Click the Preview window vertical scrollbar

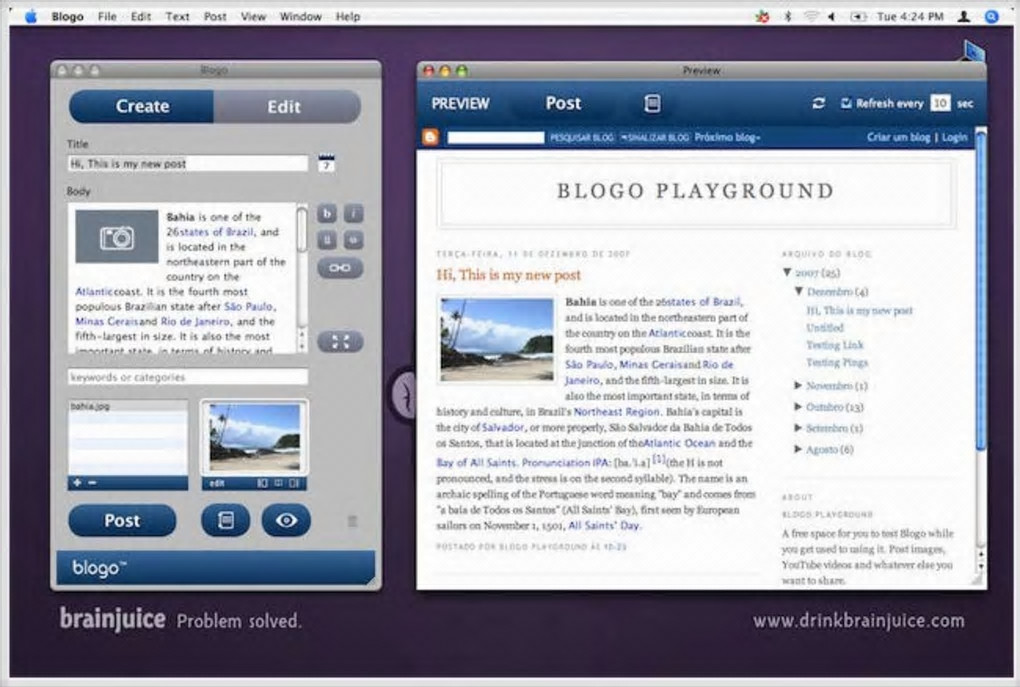(x=981, y=290)
